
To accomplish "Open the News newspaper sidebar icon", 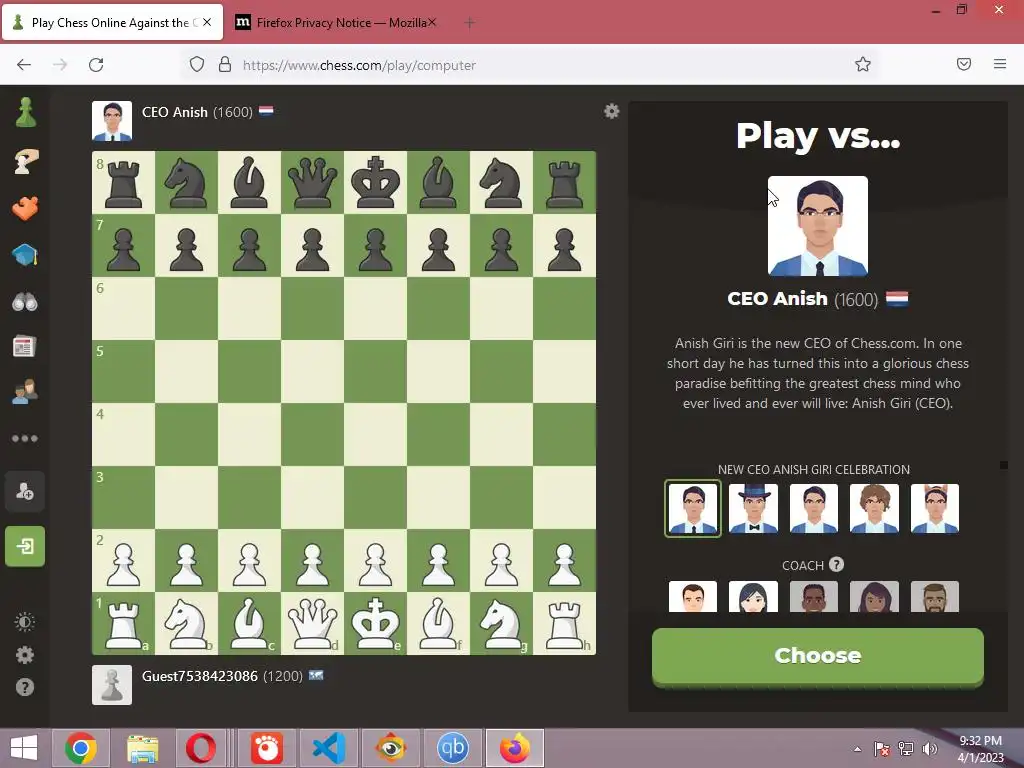I will tap(25, 347).
